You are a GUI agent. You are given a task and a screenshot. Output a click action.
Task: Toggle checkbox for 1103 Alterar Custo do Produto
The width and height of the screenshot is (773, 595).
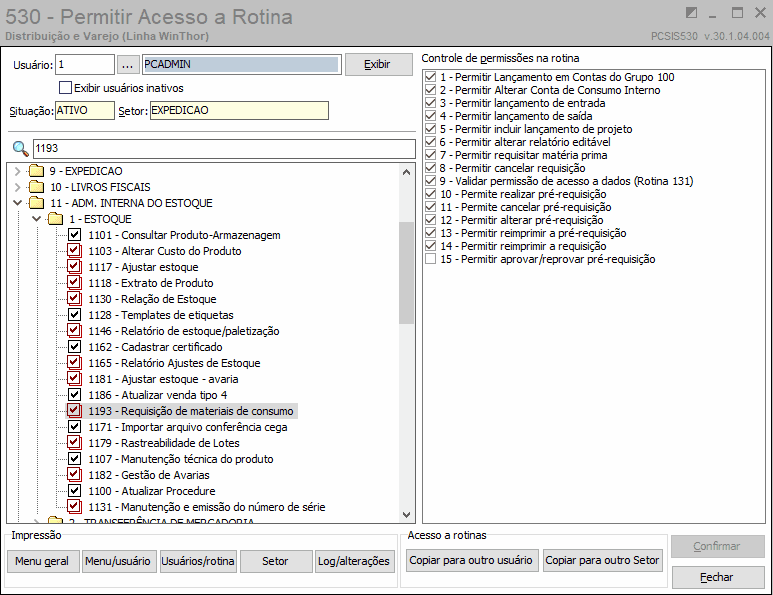pyautogui.click(x=74, y=250)
